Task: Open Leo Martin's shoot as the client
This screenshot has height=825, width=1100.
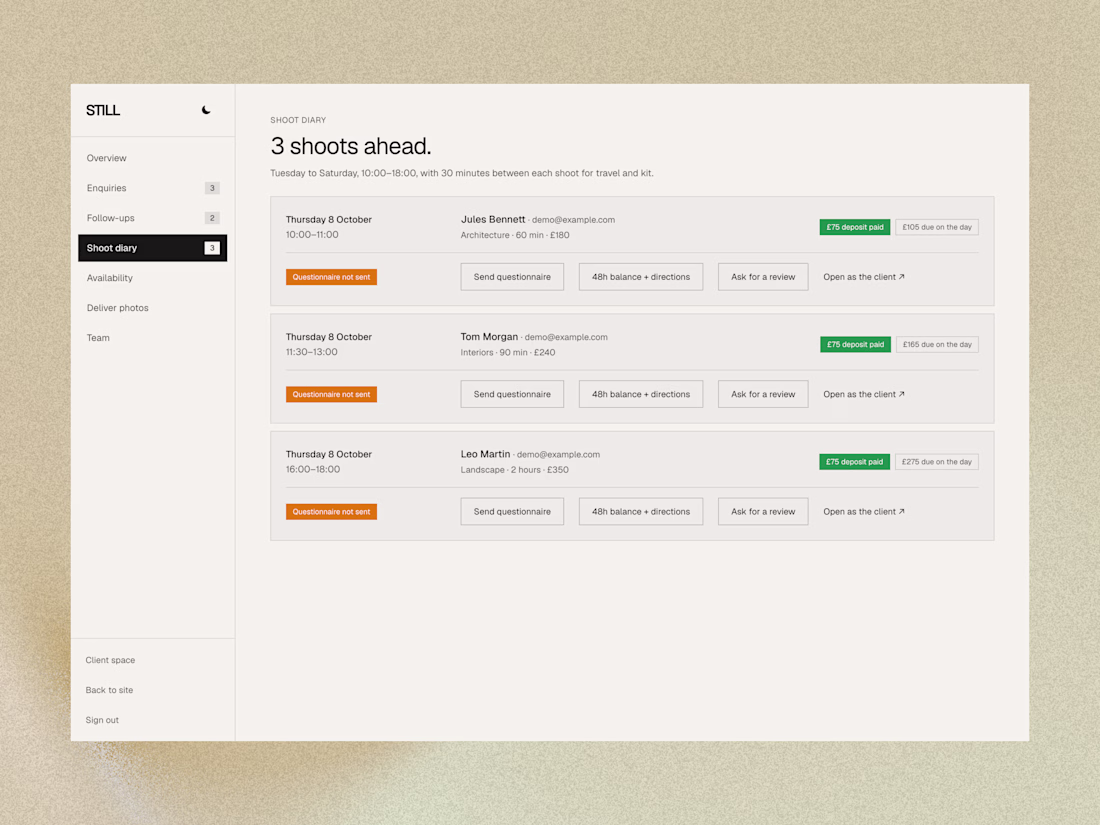Action: 864,511
